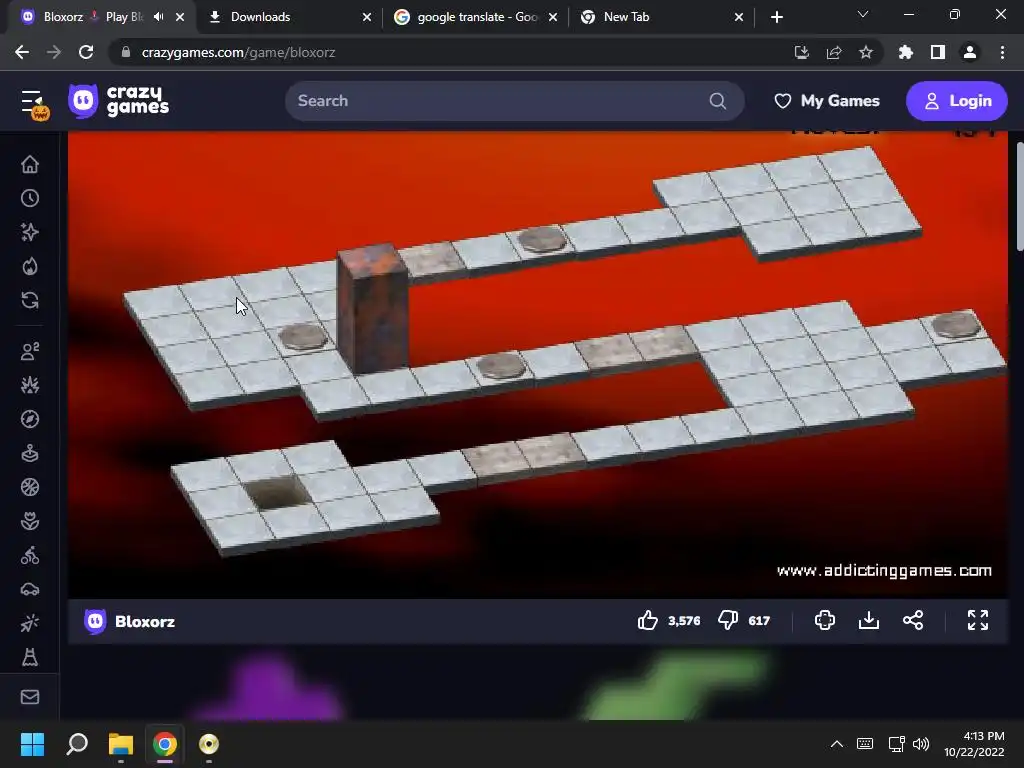Open Updated games refresh icon
The width and height of the screenshot is (1024, 768).
pyautogui.click(x=30, y=300)
